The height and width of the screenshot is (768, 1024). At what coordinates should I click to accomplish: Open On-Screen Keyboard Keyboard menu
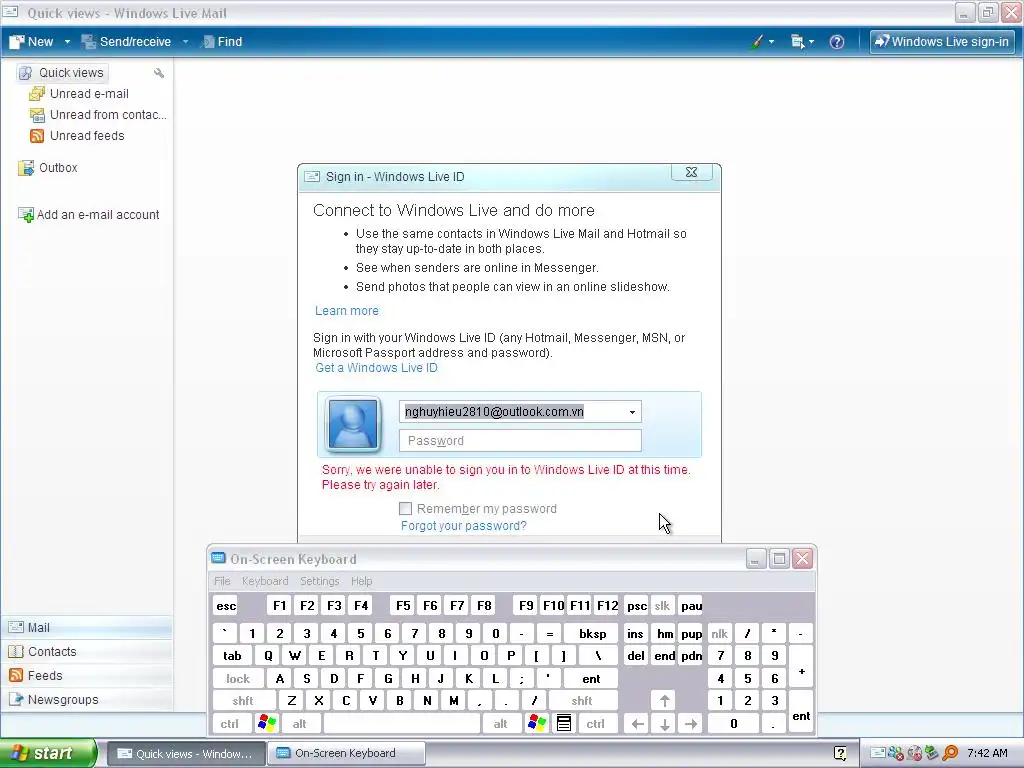[x=264, y=581]
